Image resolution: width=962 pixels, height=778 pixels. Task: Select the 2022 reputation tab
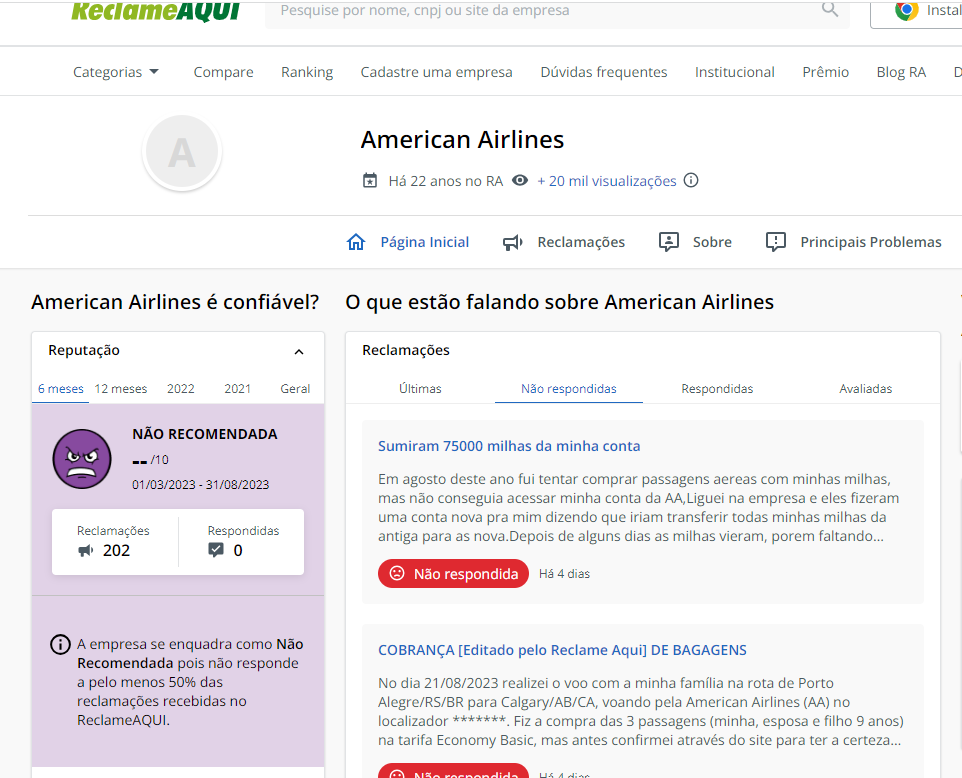(x=180, y=388)
